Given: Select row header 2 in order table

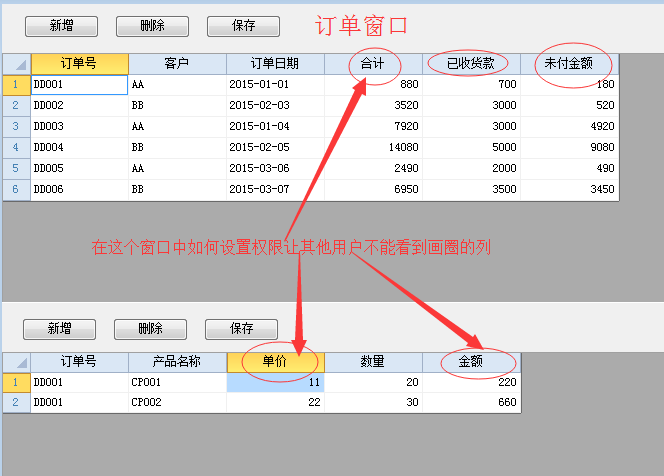Looking at the screenshot, I should point(17,105).
